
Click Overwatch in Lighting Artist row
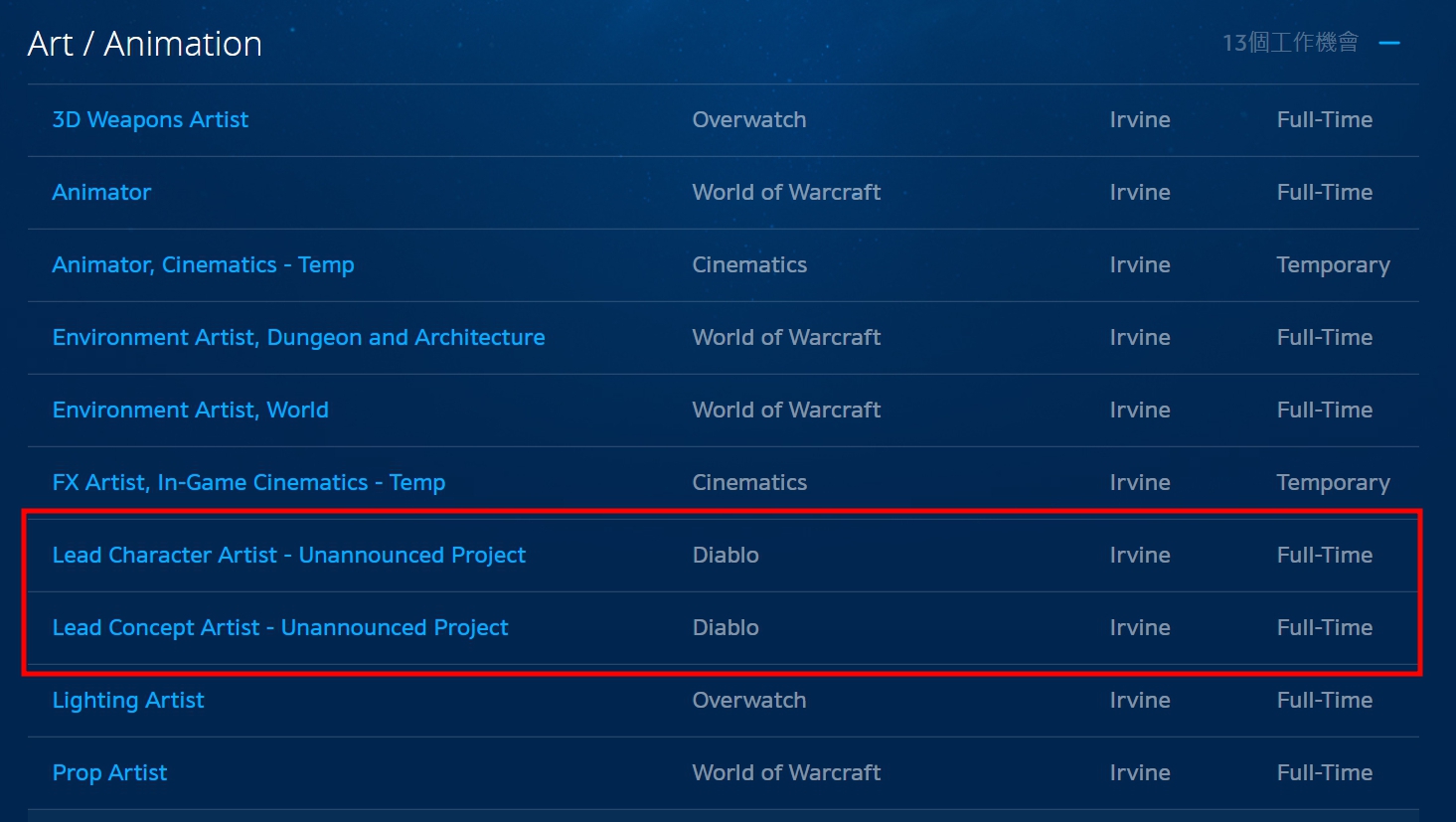(x=749, y=700)
